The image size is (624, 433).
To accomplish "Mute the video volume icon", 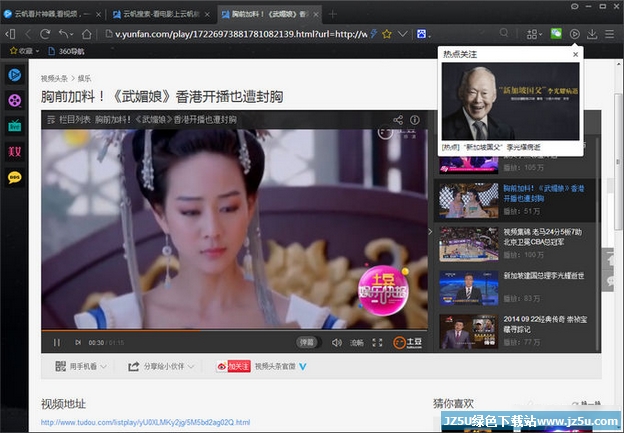I will pyautogui.click(x=337, y=342).
